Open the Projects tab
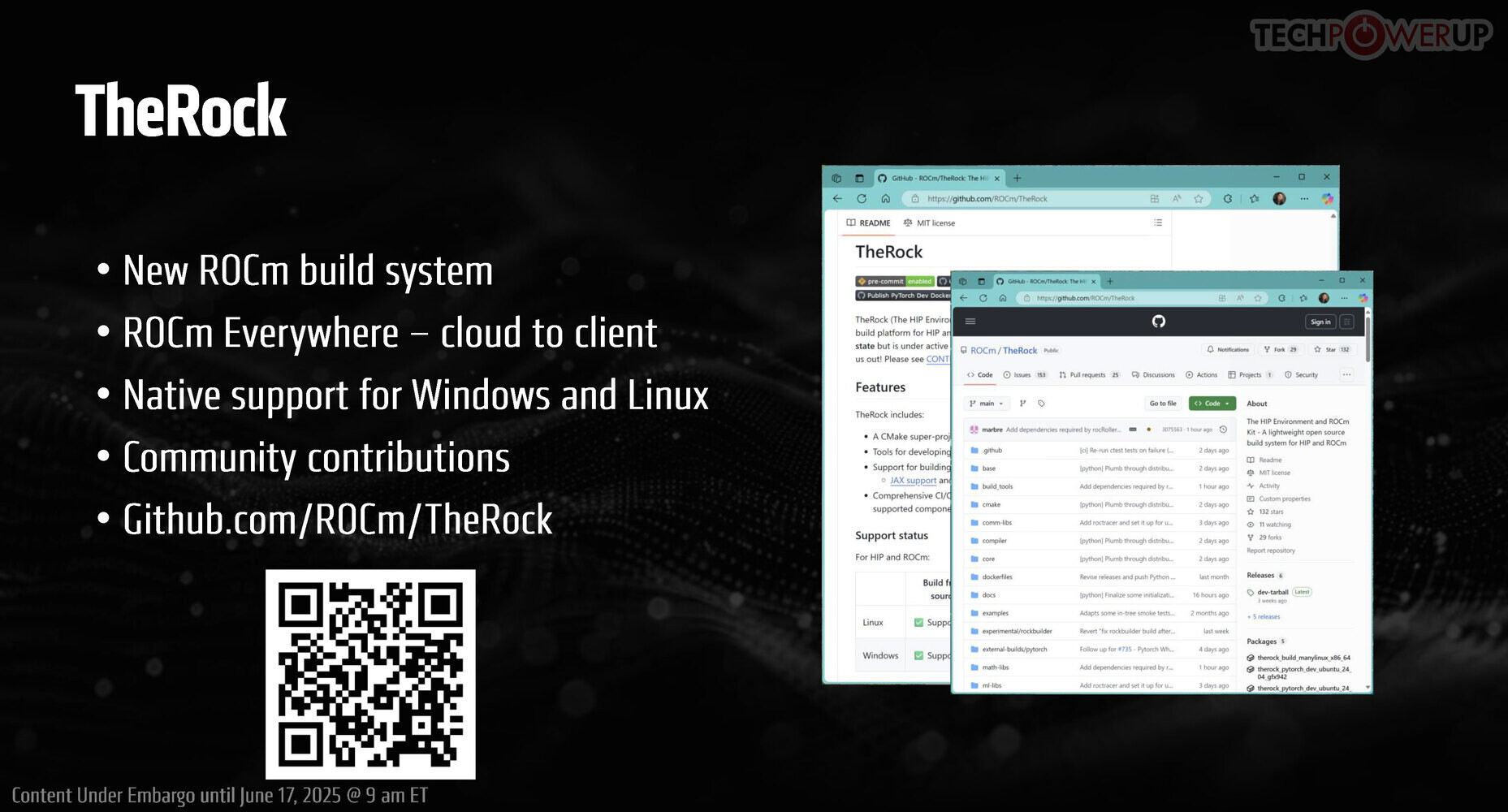 [x=1251, y=375]
